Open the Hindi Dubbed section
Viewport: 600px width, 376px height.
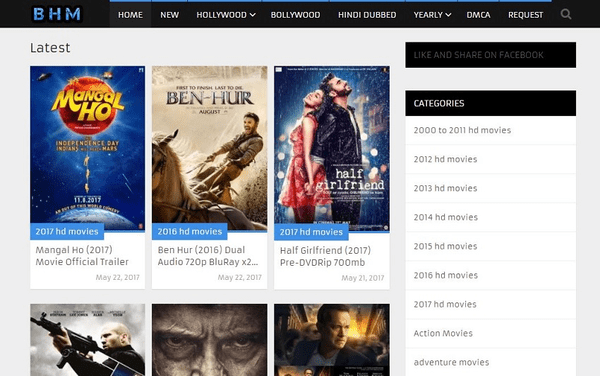pyautogui.click(x=367, y=15)
